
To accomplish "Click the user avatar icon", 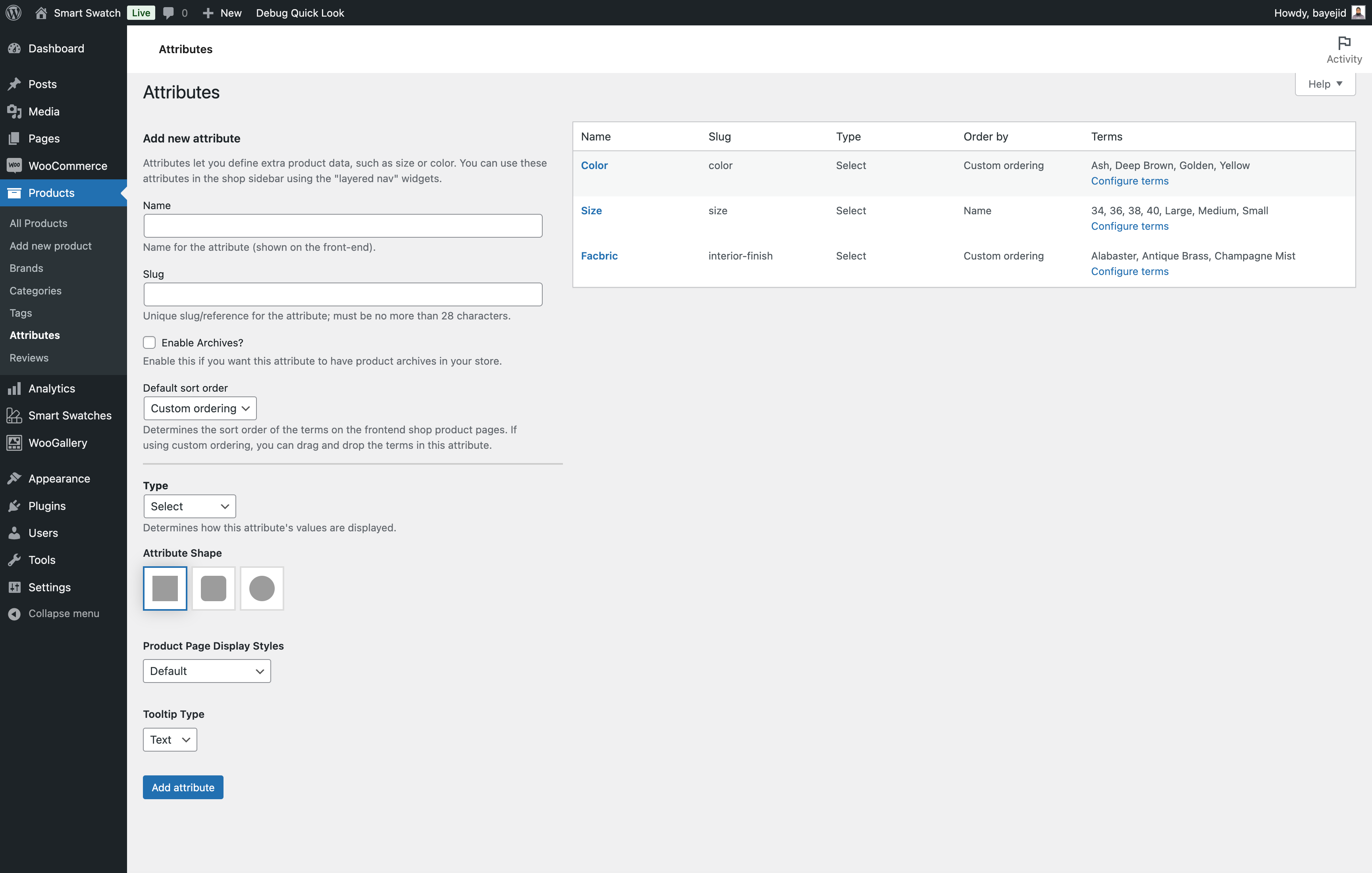I will 1359,13.
